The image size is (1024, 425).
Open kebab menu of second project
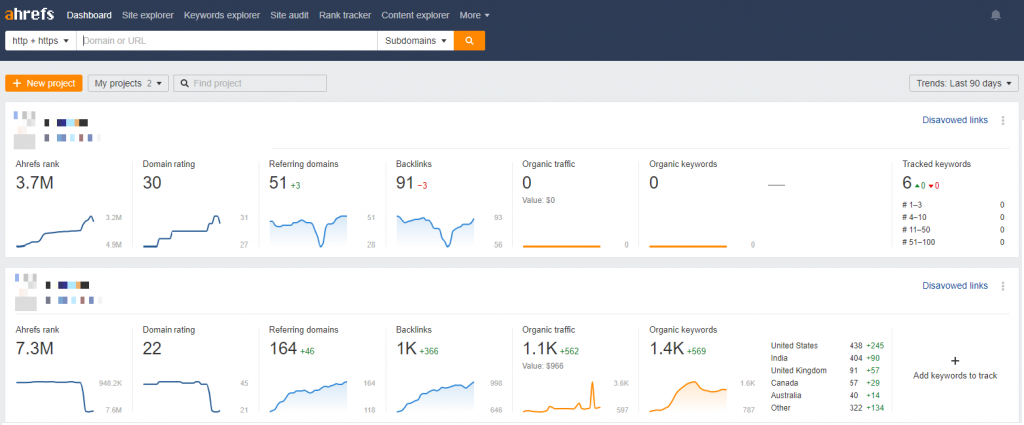[1003, 286]
